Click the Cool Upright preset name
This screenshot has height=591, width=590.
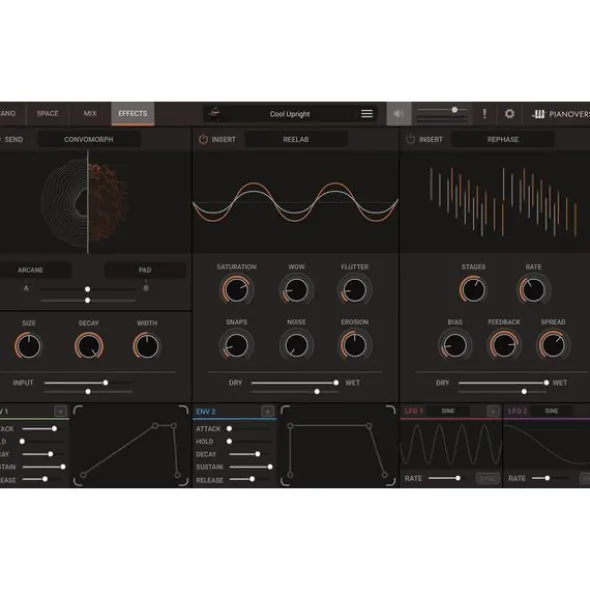tap(290, 114)
